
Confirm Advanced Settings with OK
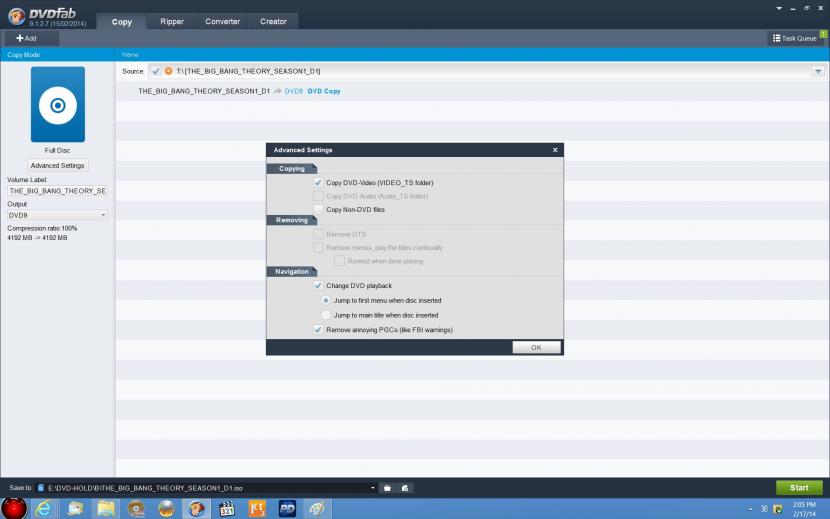point(536,347)
